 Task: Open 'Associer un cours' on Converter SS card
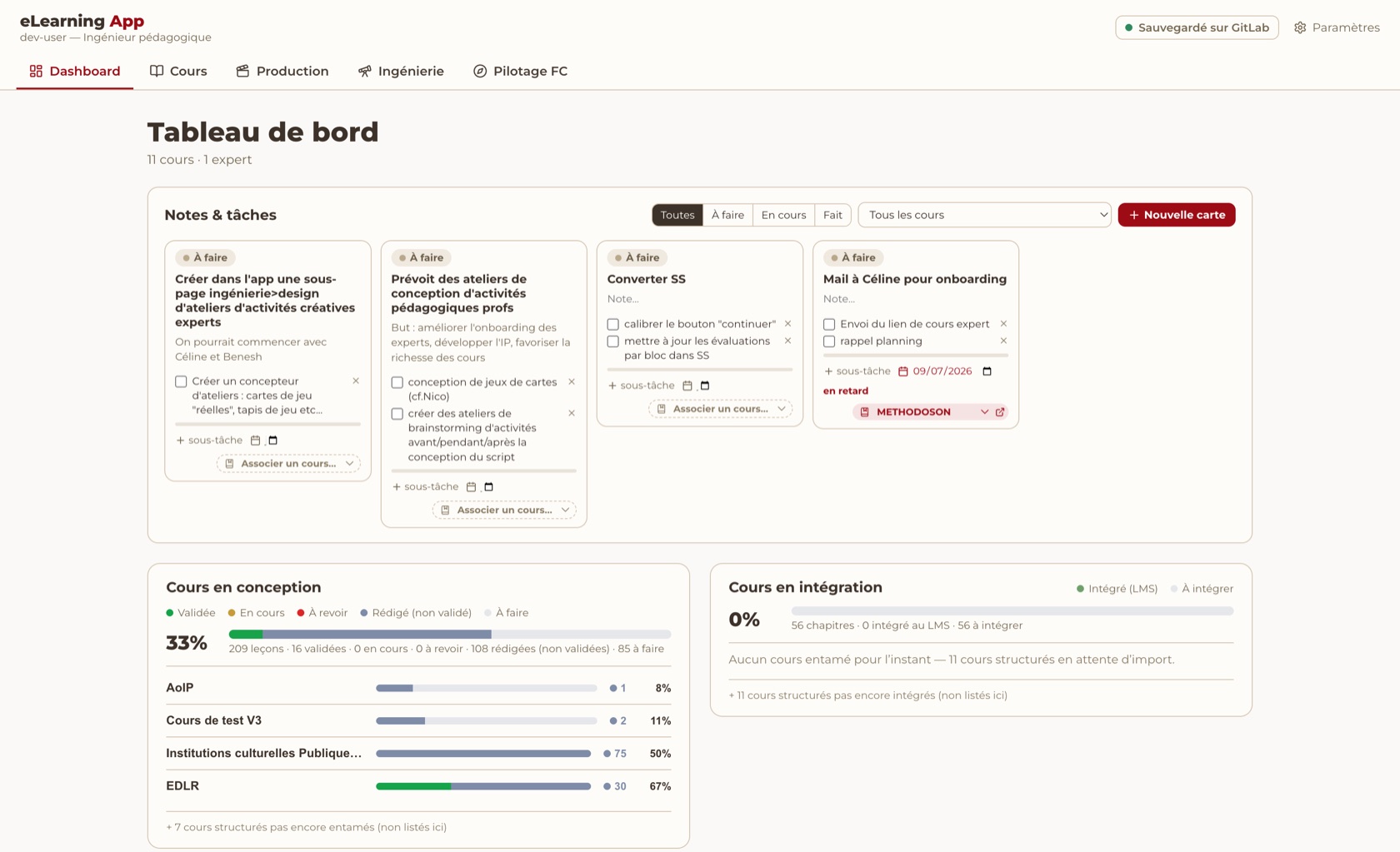coord(721,409)
